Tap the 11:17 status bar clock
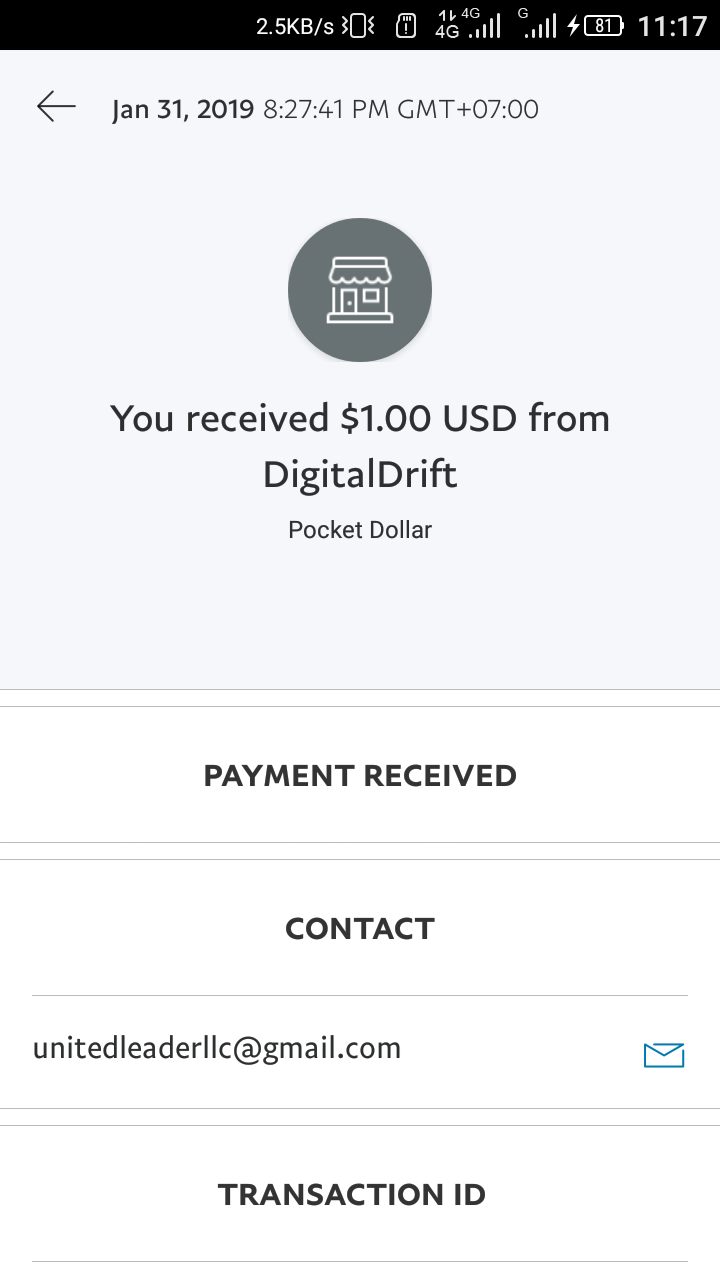This screenshot has width=720, height=1280. [672, 26]
